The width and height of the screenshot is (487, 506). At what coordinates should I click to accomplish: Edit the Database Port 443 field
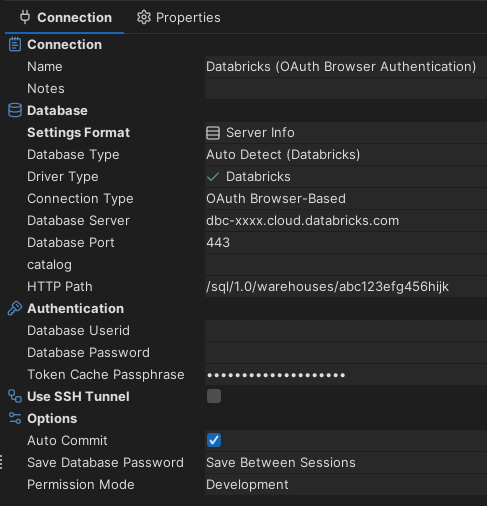click(346, 243)
